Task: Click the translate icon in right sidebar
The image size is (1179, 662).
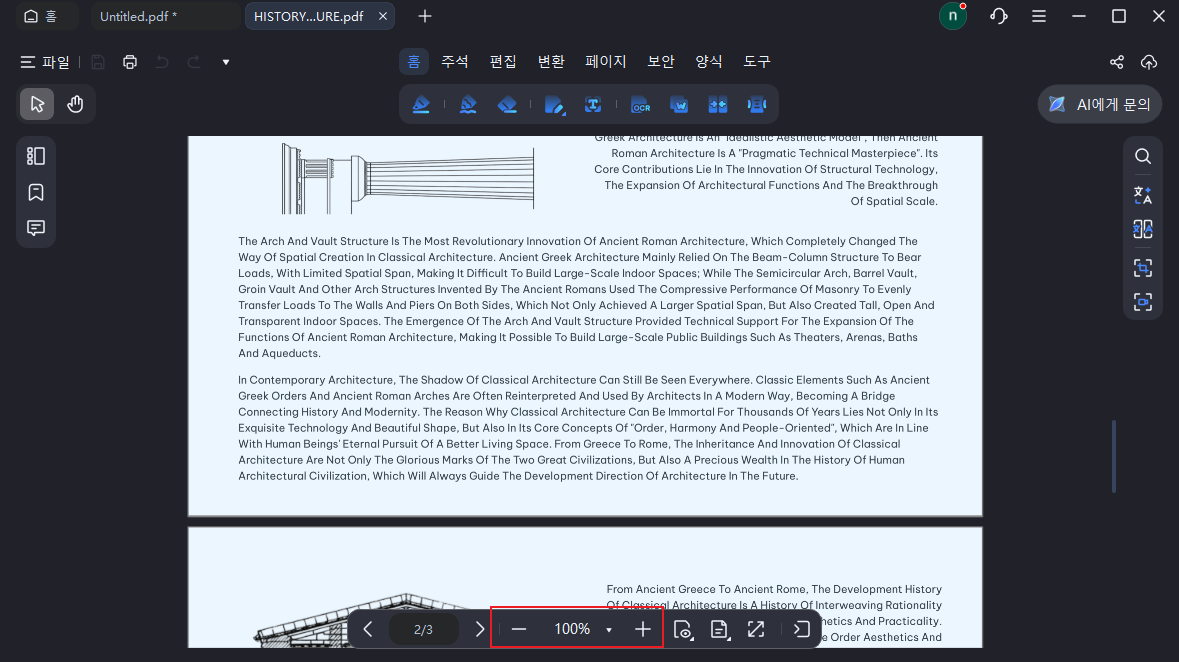Action: coord(1143,195)
